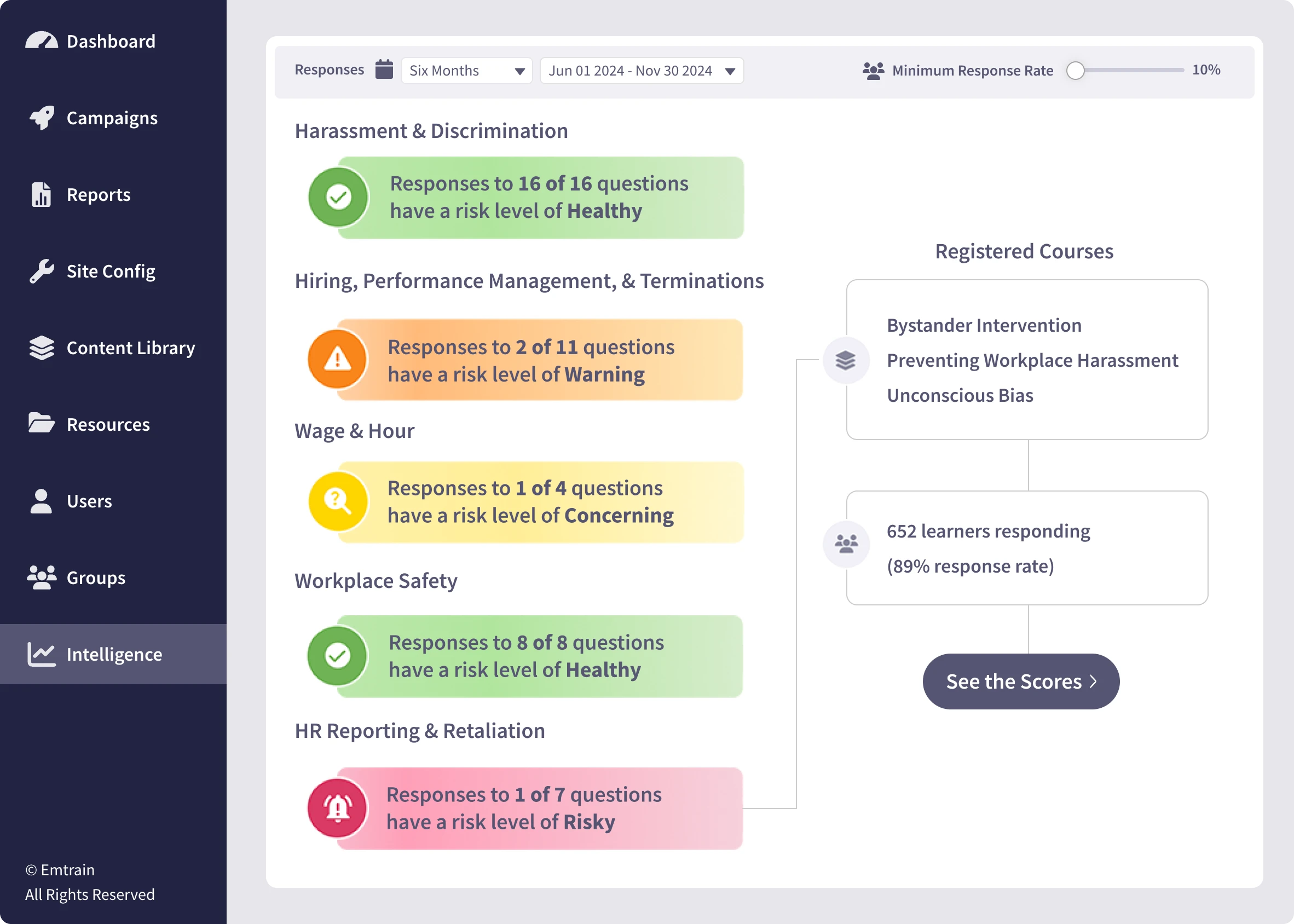Click the calendar icon beside Responses

tap(384, 70)
